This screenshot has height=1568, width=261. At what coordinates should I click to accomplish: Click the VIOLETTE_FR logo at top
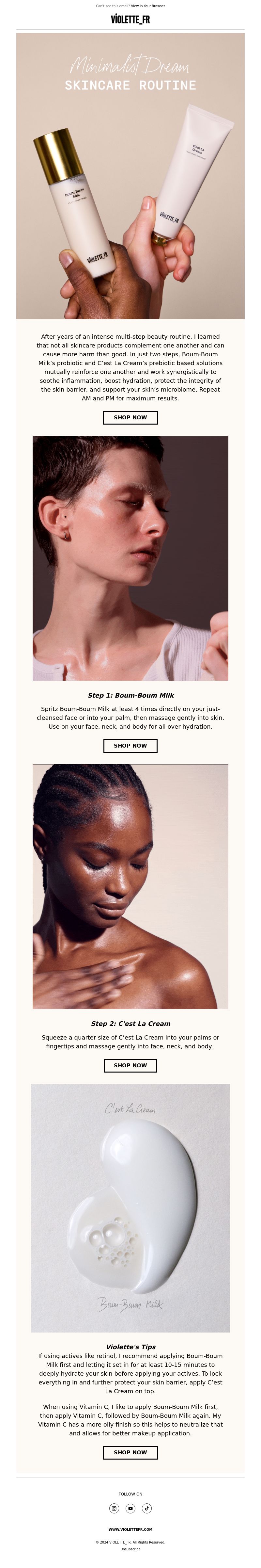130,20
